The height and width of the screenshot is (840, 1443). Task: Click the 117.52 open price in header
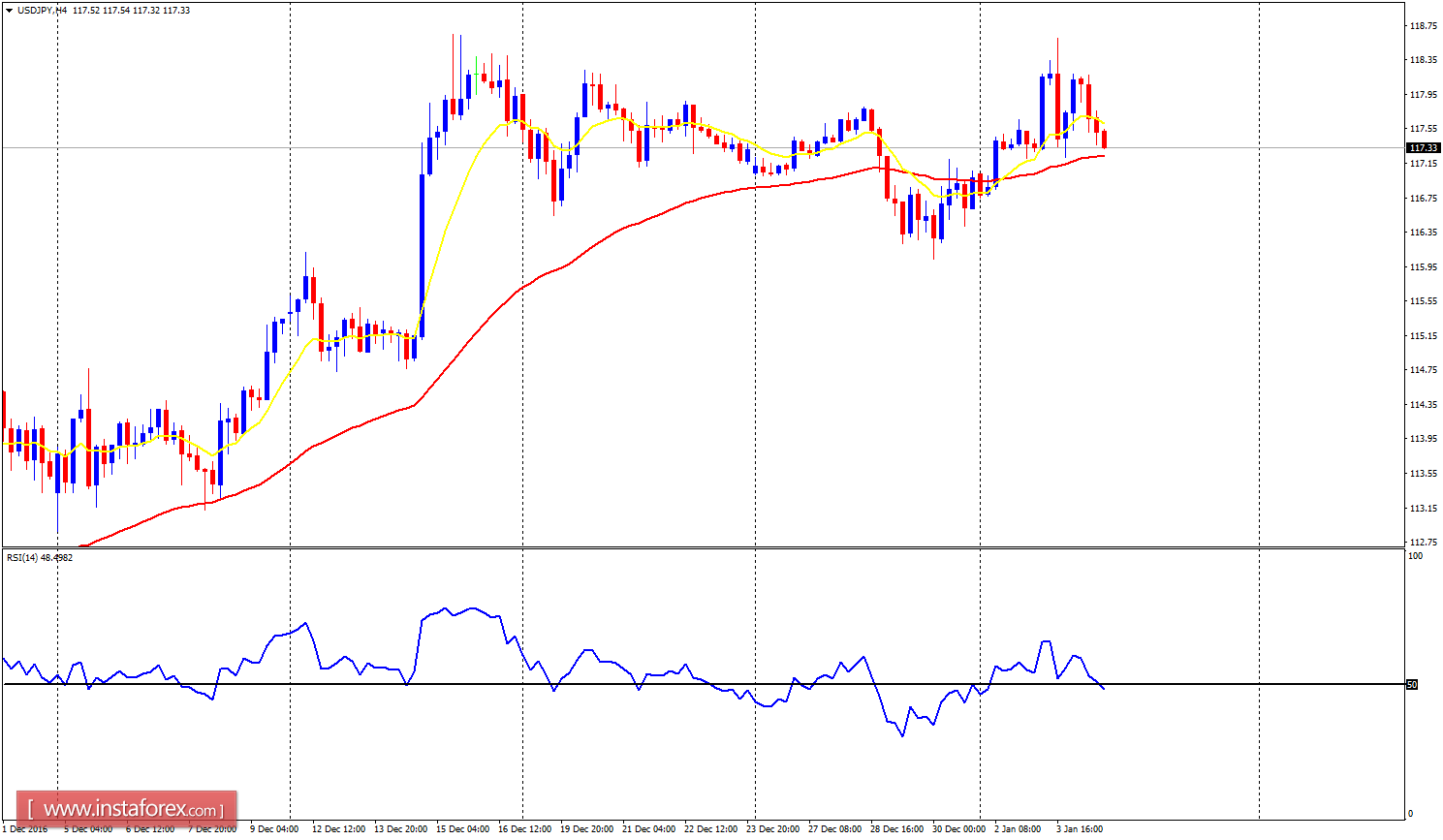tap(85, 10)
